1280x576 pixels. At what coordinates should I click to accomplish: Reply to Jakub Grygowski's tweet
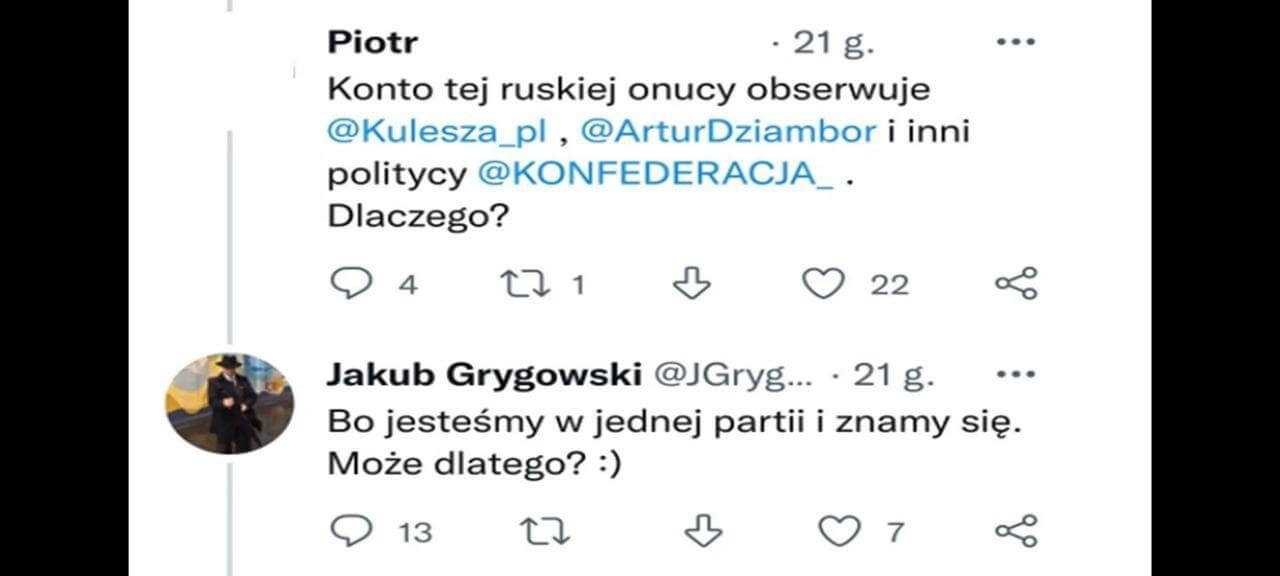pyautogui.click(x=350, y=531)
